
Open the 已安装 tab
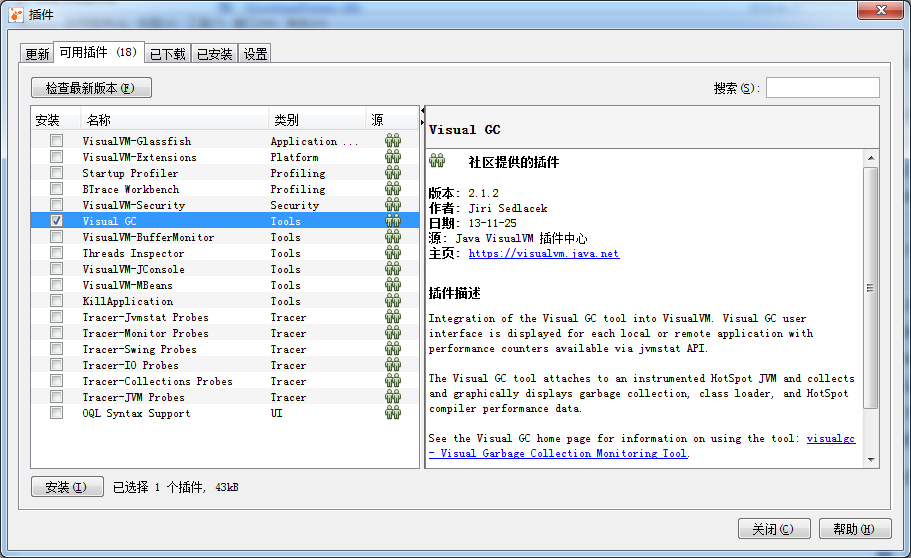click(x=214, y=53)
